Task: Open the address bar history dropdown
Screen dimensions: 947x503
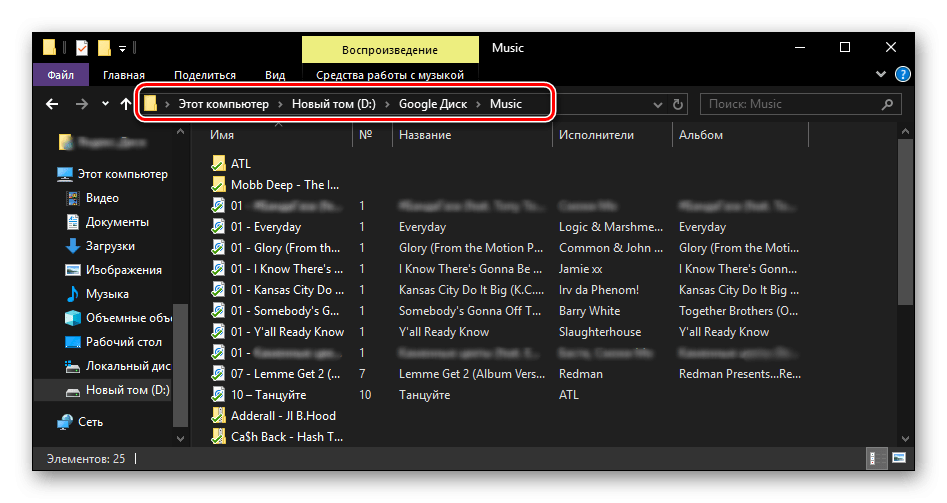Action: click(657, 104)
